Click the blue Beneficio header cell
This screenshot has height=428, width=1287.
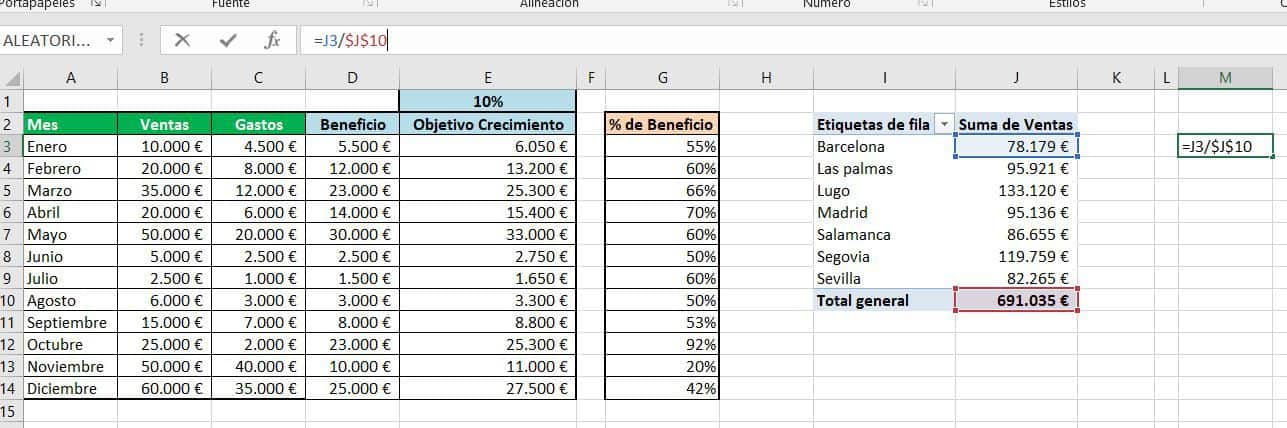click(352, 124)
